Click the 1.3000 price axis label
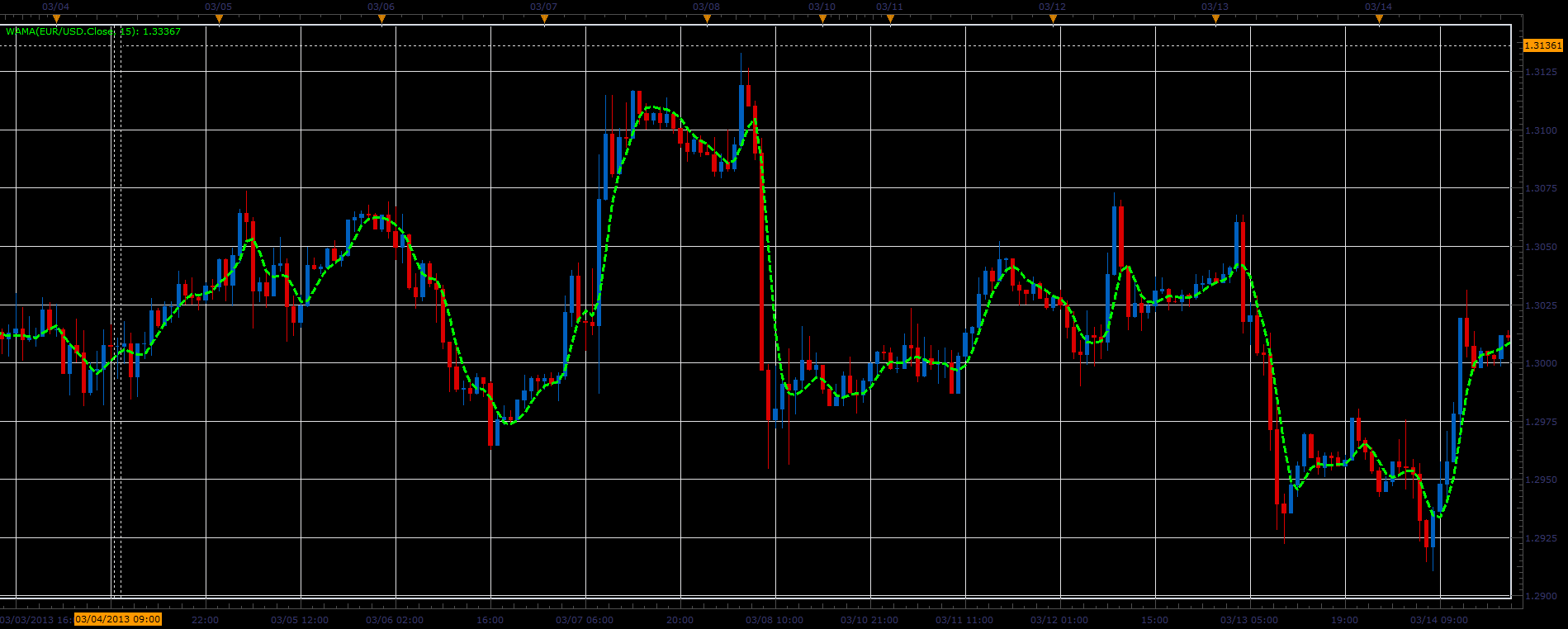This screenshot has height=629, width=1568. (1541, 363)
